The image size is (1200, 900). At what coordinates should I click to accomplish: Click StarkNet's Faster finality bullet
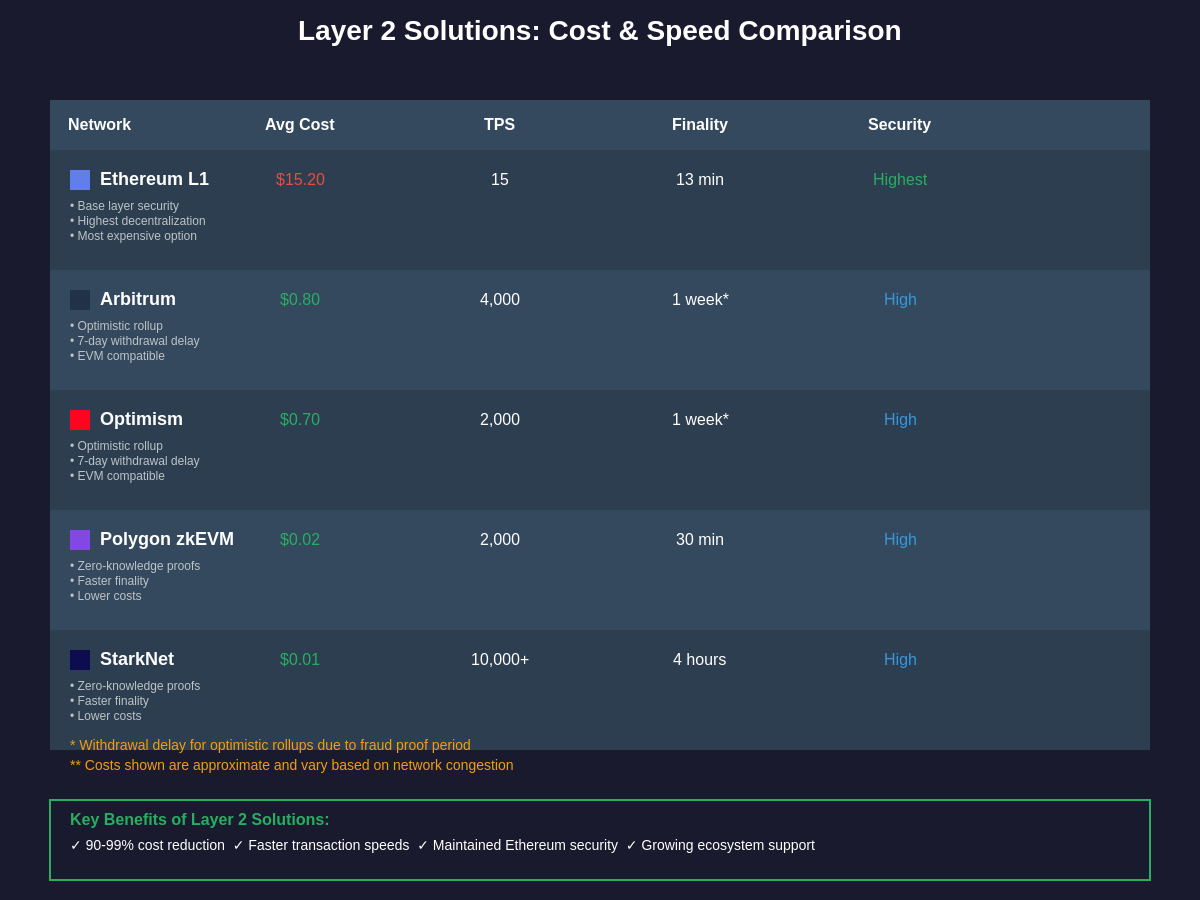[x=110, y=701]
